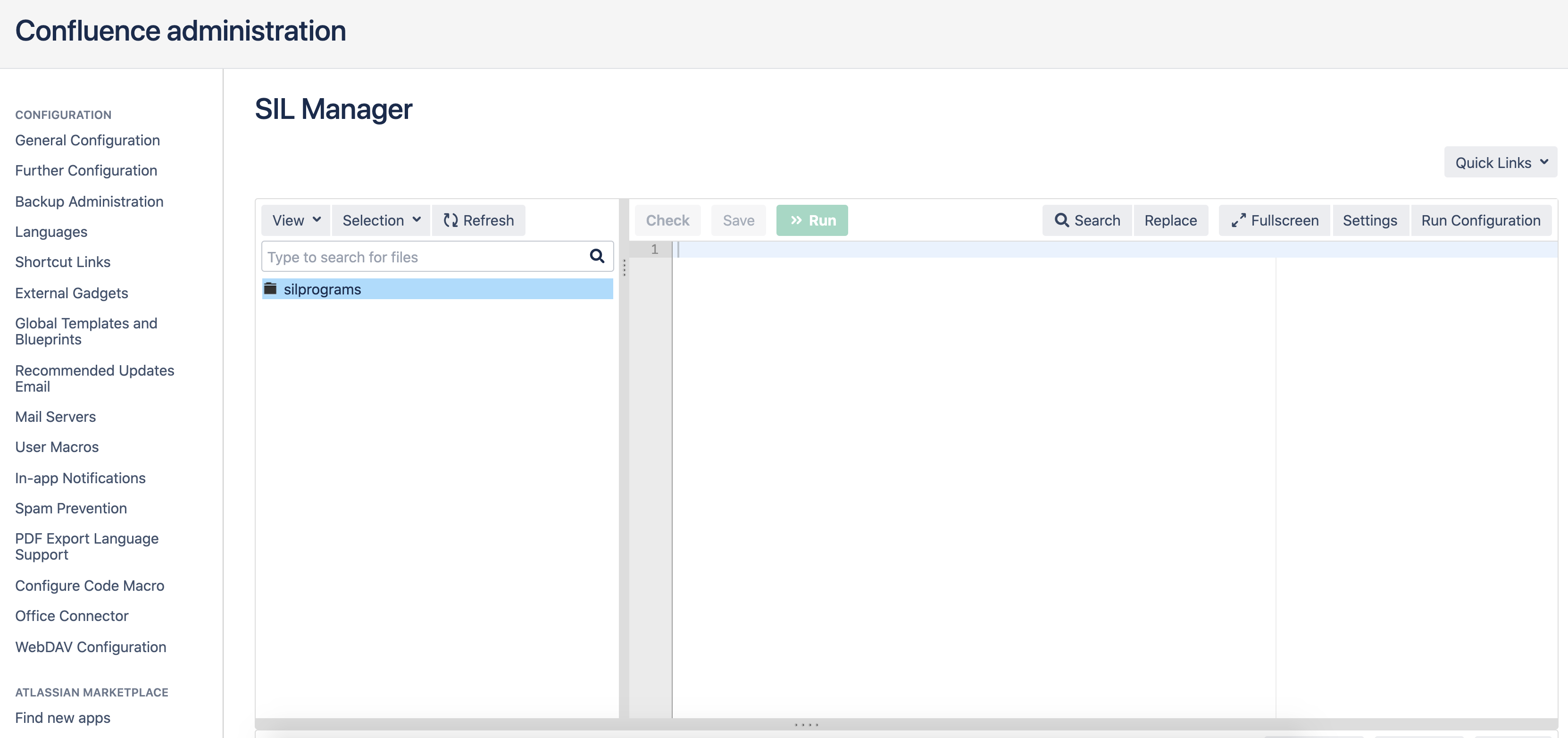Click the Save button
The width and height of the screenshot is (1568, 738).
(738, 220)
